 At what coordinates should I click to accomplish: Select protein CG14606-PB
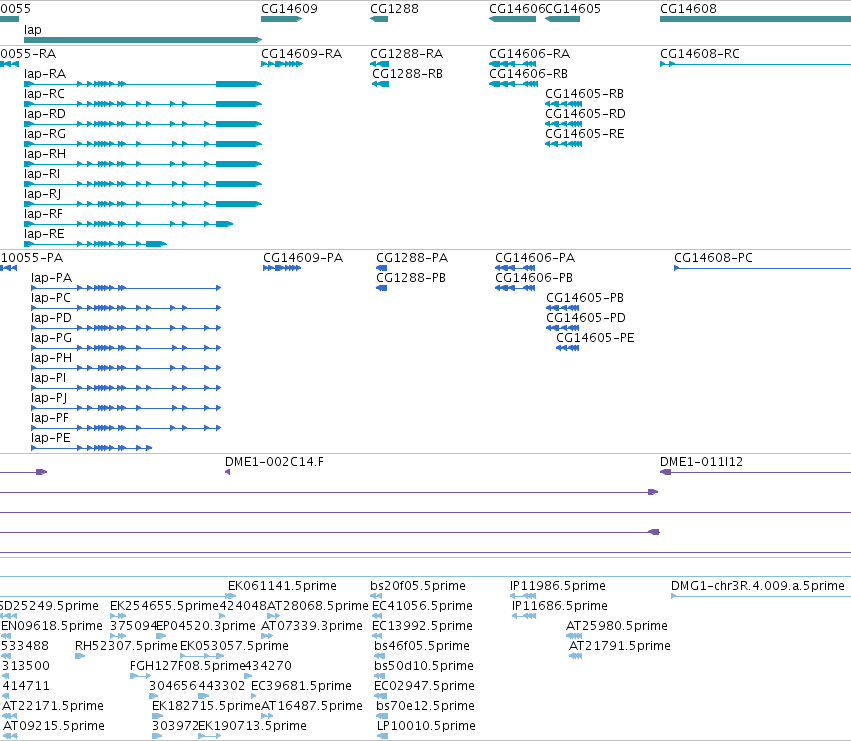pos(534,278)
